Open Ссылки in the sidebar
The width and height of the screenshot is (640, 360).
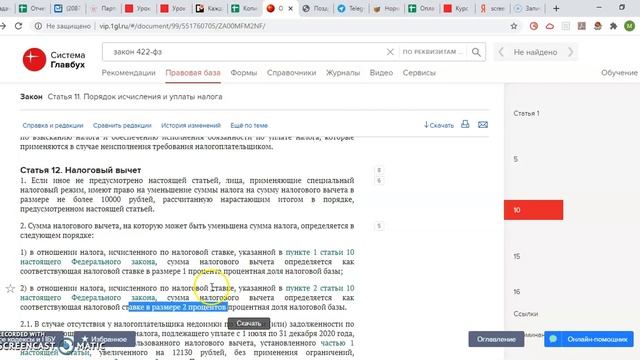(x=526, y=314)
